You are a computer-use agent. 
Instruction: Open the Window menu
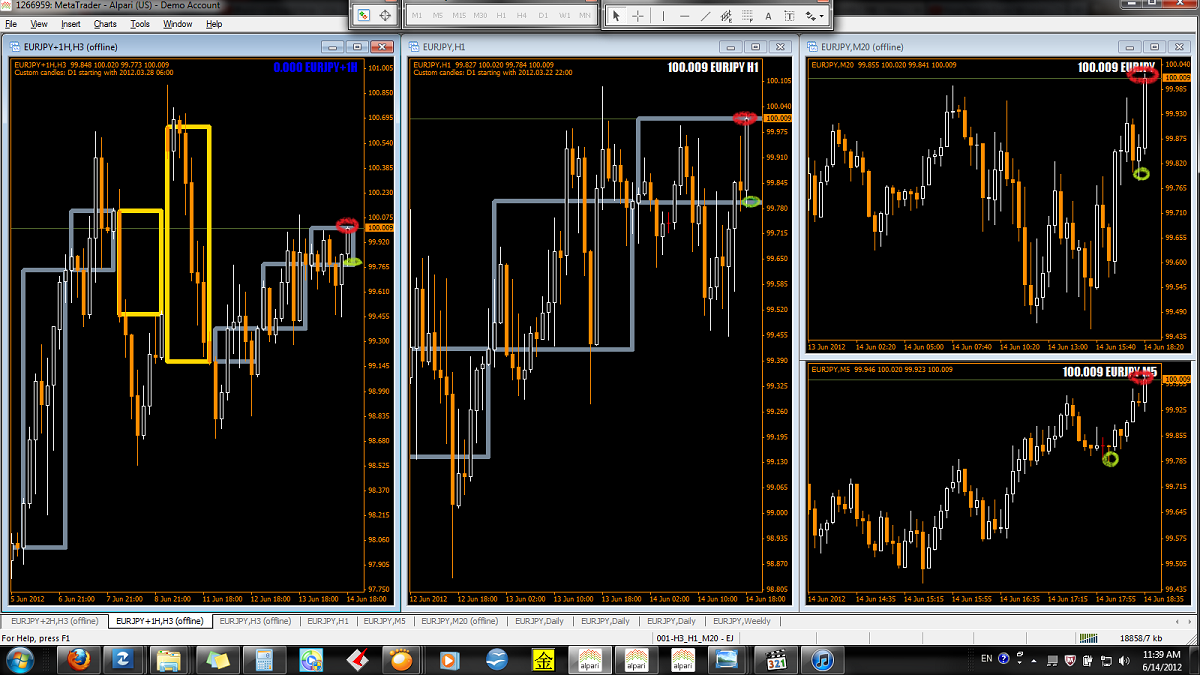[178, 23]
